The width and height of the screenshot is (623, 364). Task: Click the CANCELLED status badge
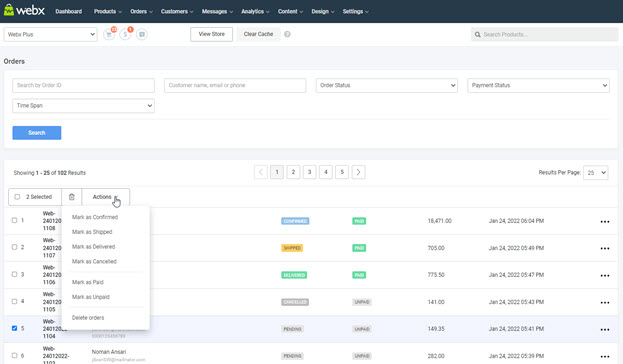tap(295, 302)
